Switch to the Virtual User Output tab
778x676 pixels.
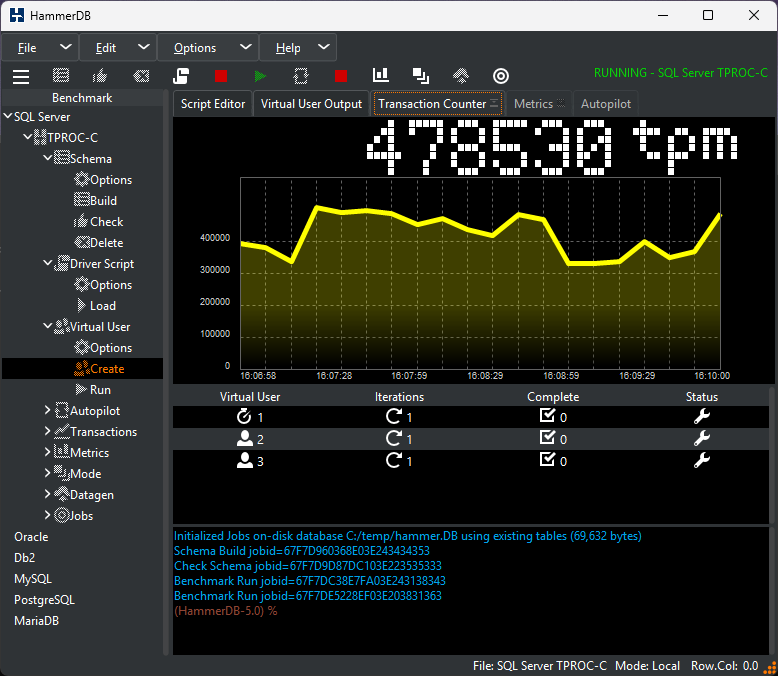pyautogui.click(x=311, y=104)
